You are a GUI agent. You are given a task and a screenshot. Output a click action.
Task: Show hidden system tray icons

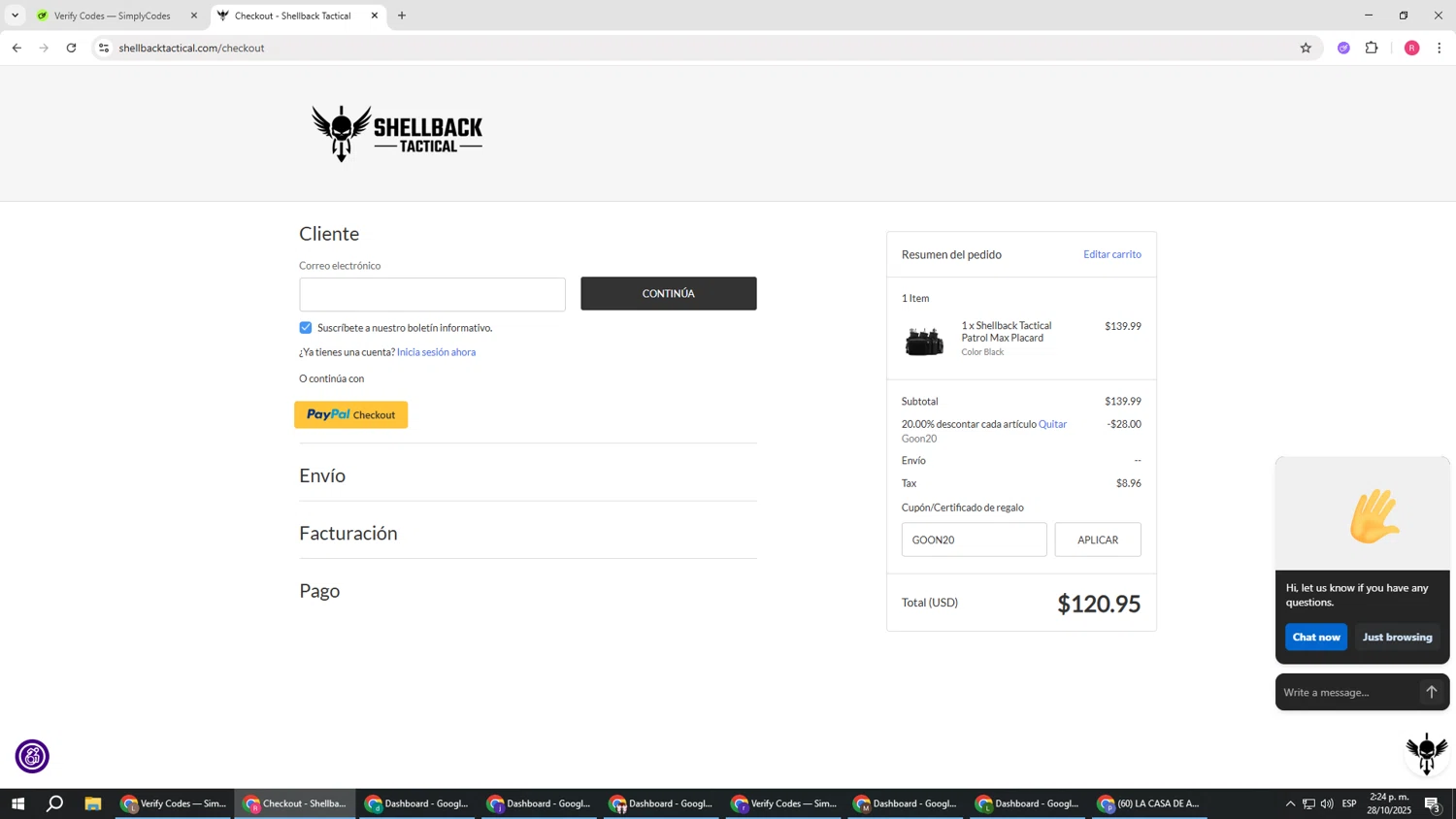[1290, 803]
